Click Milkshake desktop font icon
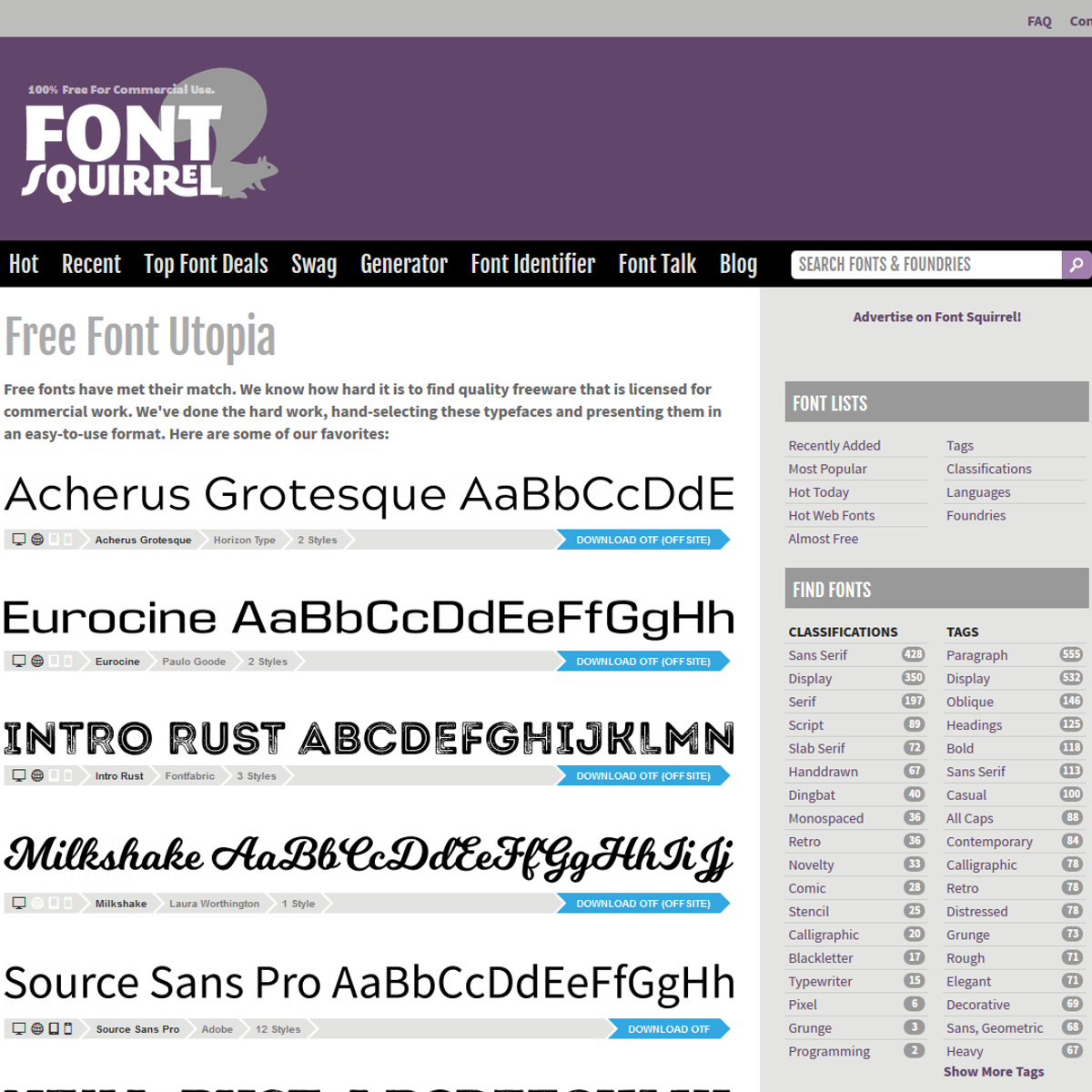The image size is (1092, 1092). click(x=18, y=904)
